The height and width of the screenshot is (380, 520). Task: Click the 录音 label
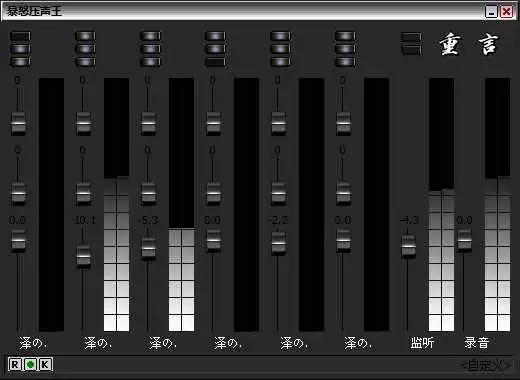[x=477, y=343]
